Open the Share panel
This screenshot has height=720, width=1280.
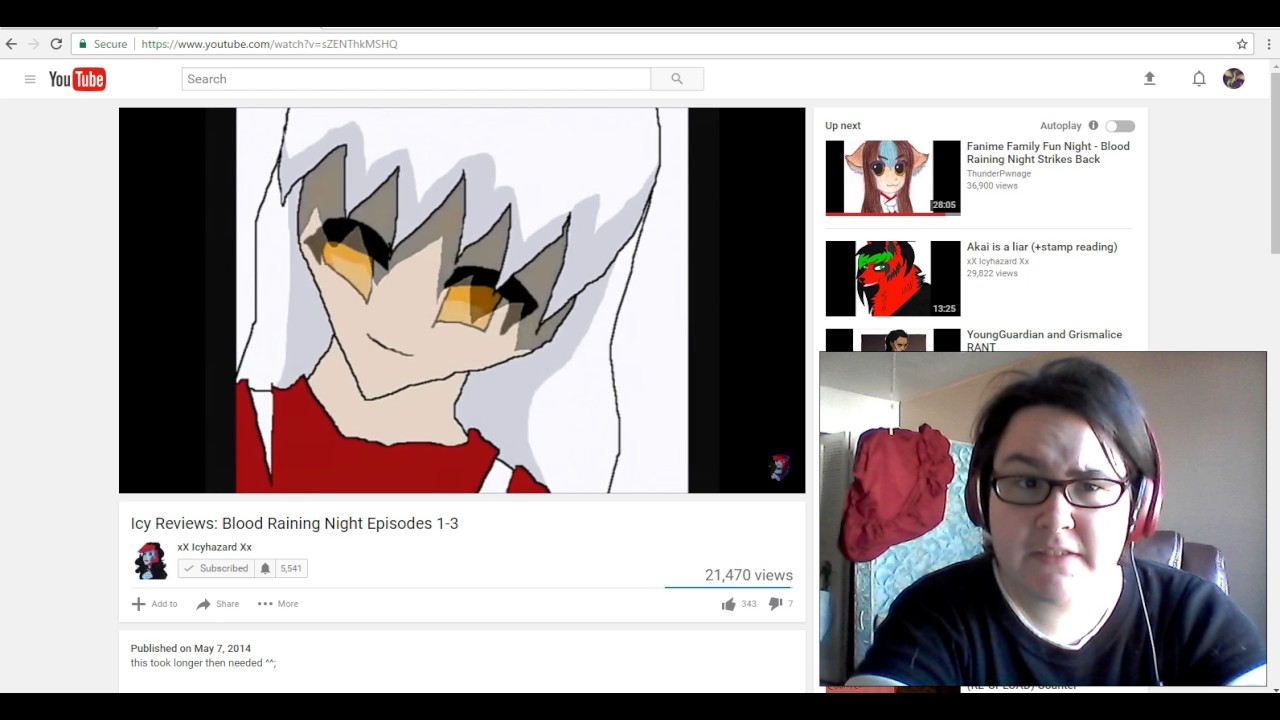pyautogui.click(x=218, y=604)
